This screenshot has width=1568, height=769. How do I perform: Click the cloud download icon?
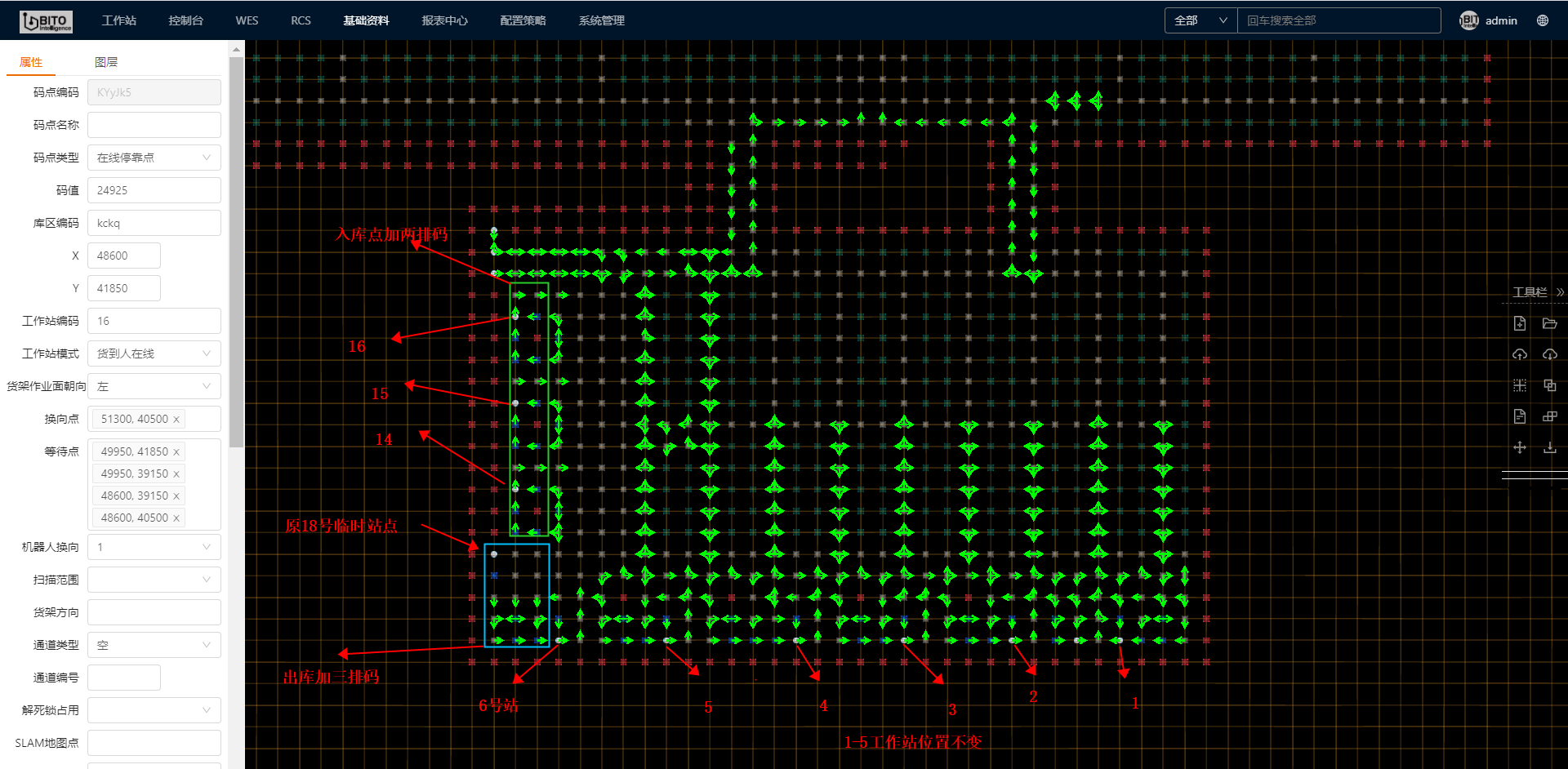(x=1549, y=354)
